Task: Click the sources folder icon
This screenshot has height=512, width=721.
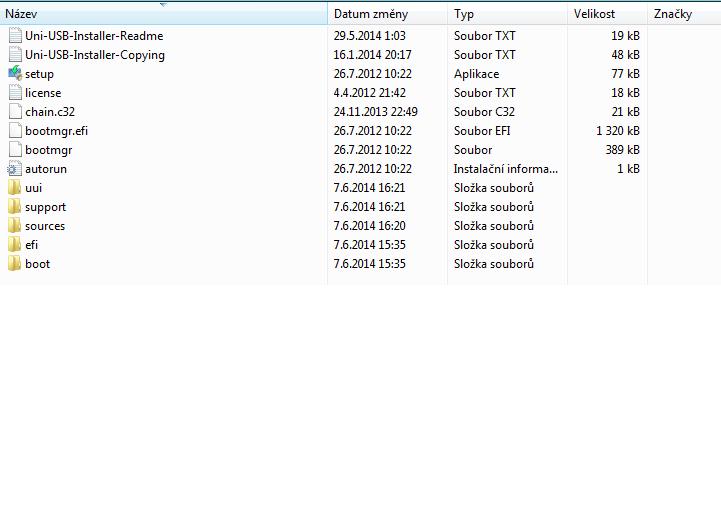Action: click(14, 226)
